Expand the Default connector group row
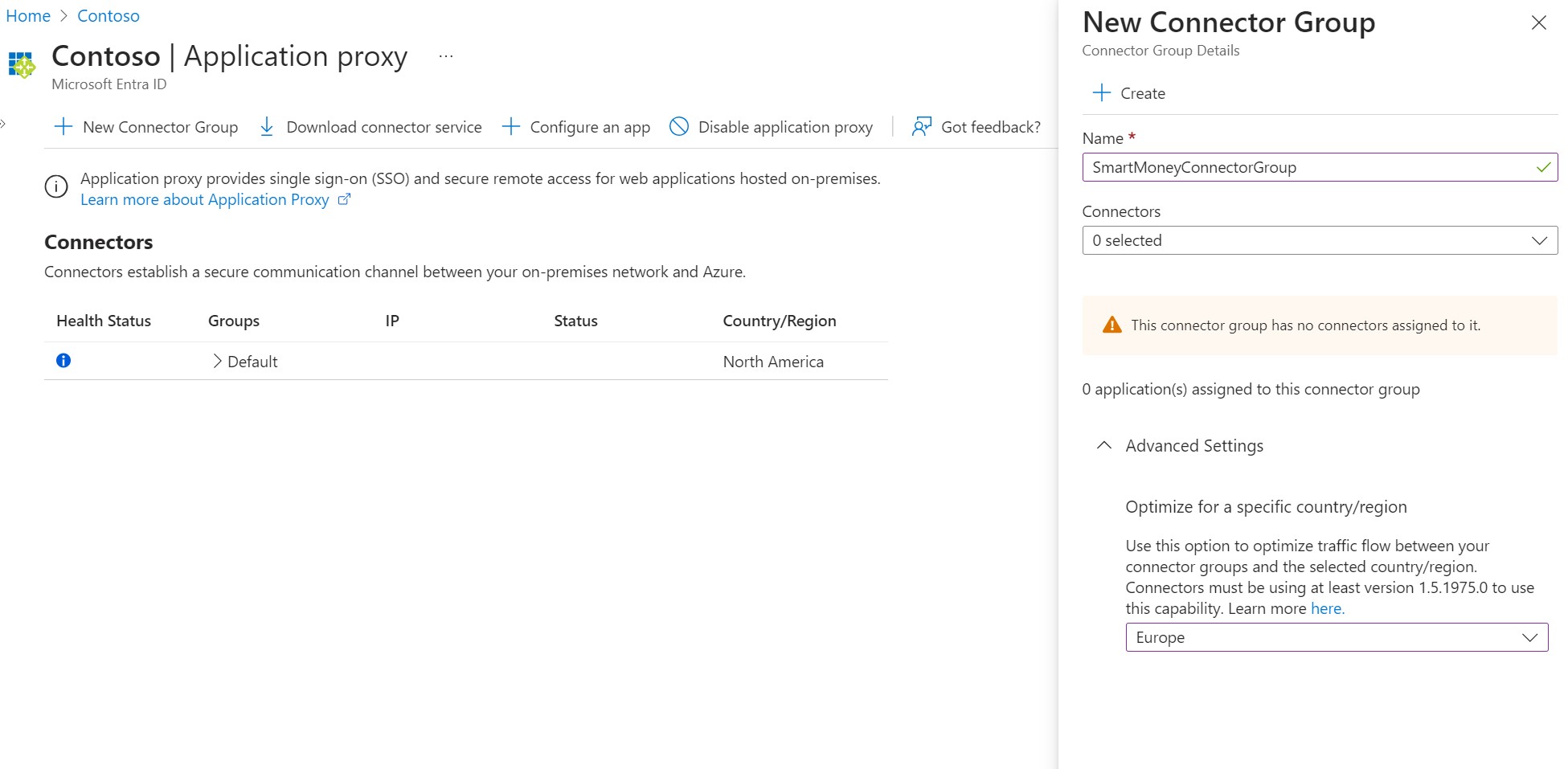 (217, 362)
